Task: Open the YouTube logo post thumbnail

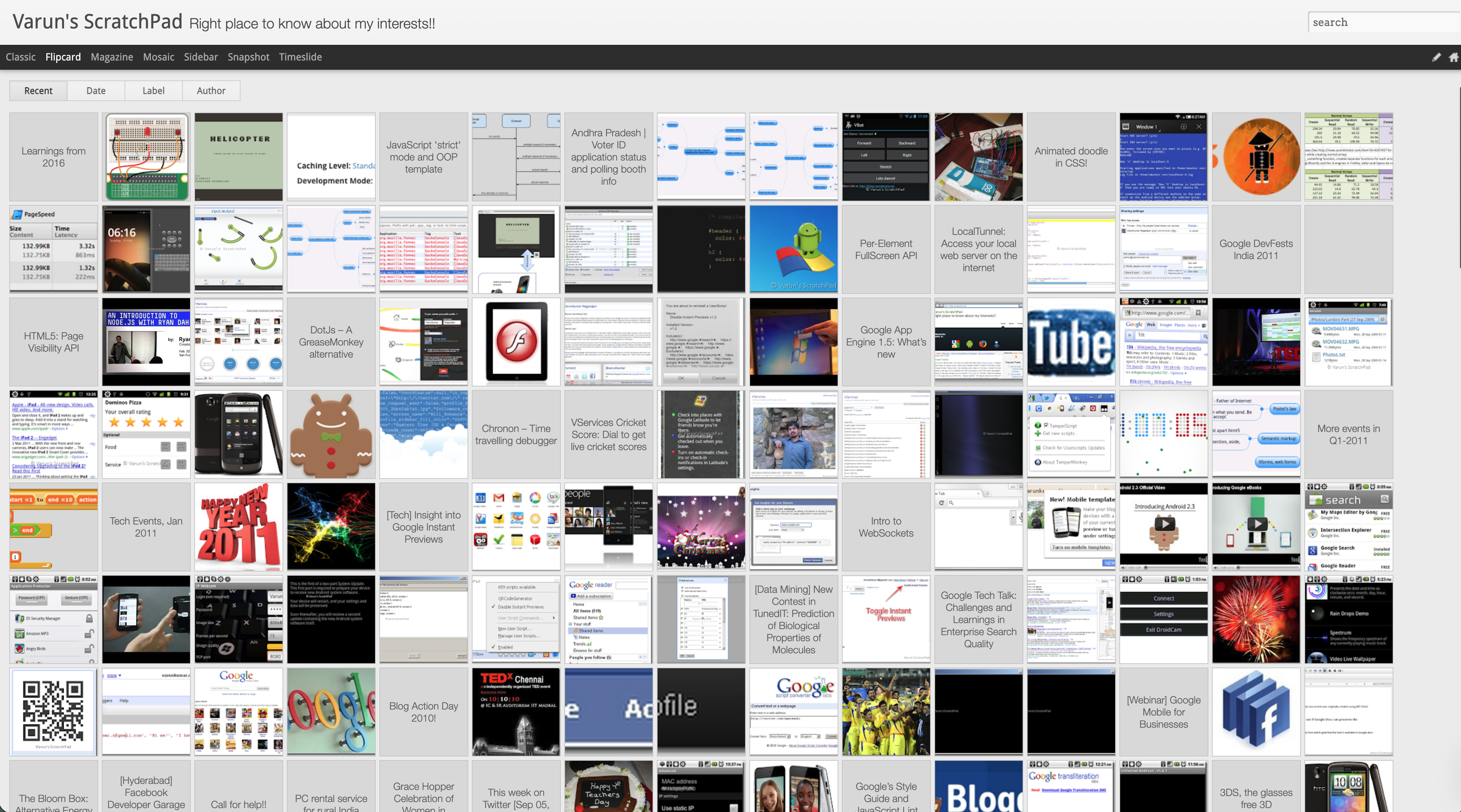Action: point(1071,342)
